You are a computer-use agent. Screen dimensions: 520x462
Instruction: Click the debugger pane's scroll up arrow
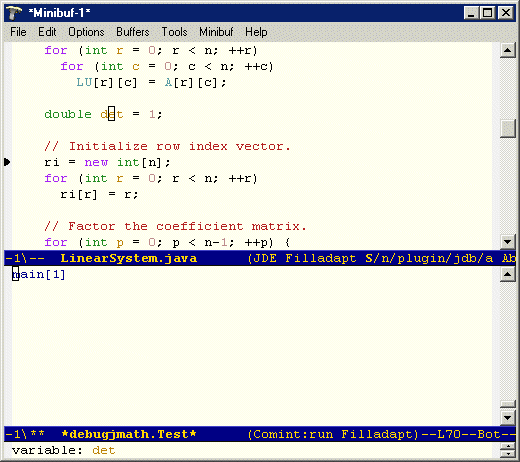coord(508,275)
